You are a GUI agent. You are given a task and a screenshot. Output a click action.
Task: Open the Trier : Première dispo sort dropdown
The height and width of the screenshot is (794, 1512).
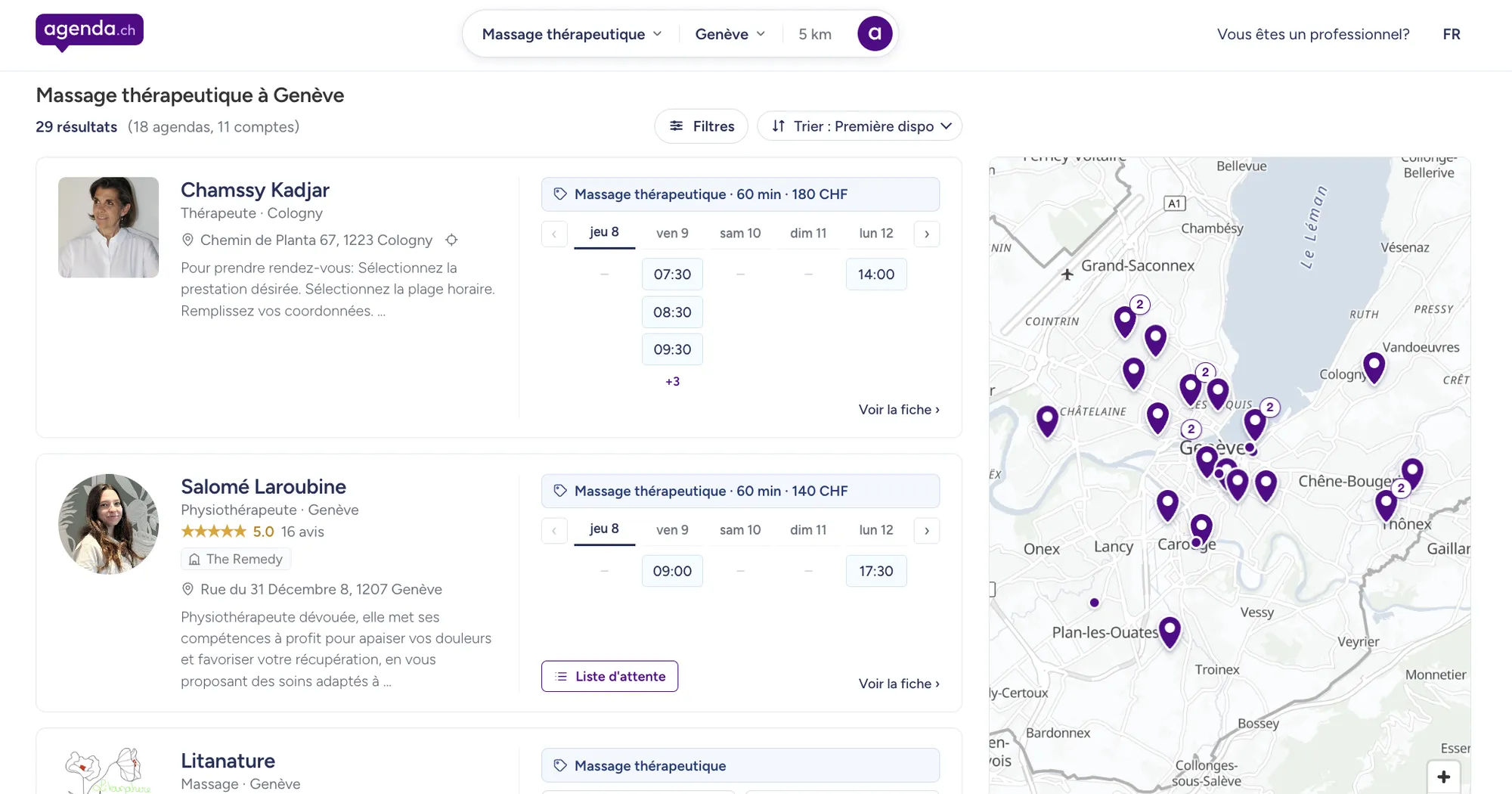pyautogui.click(x=860, y=126)
